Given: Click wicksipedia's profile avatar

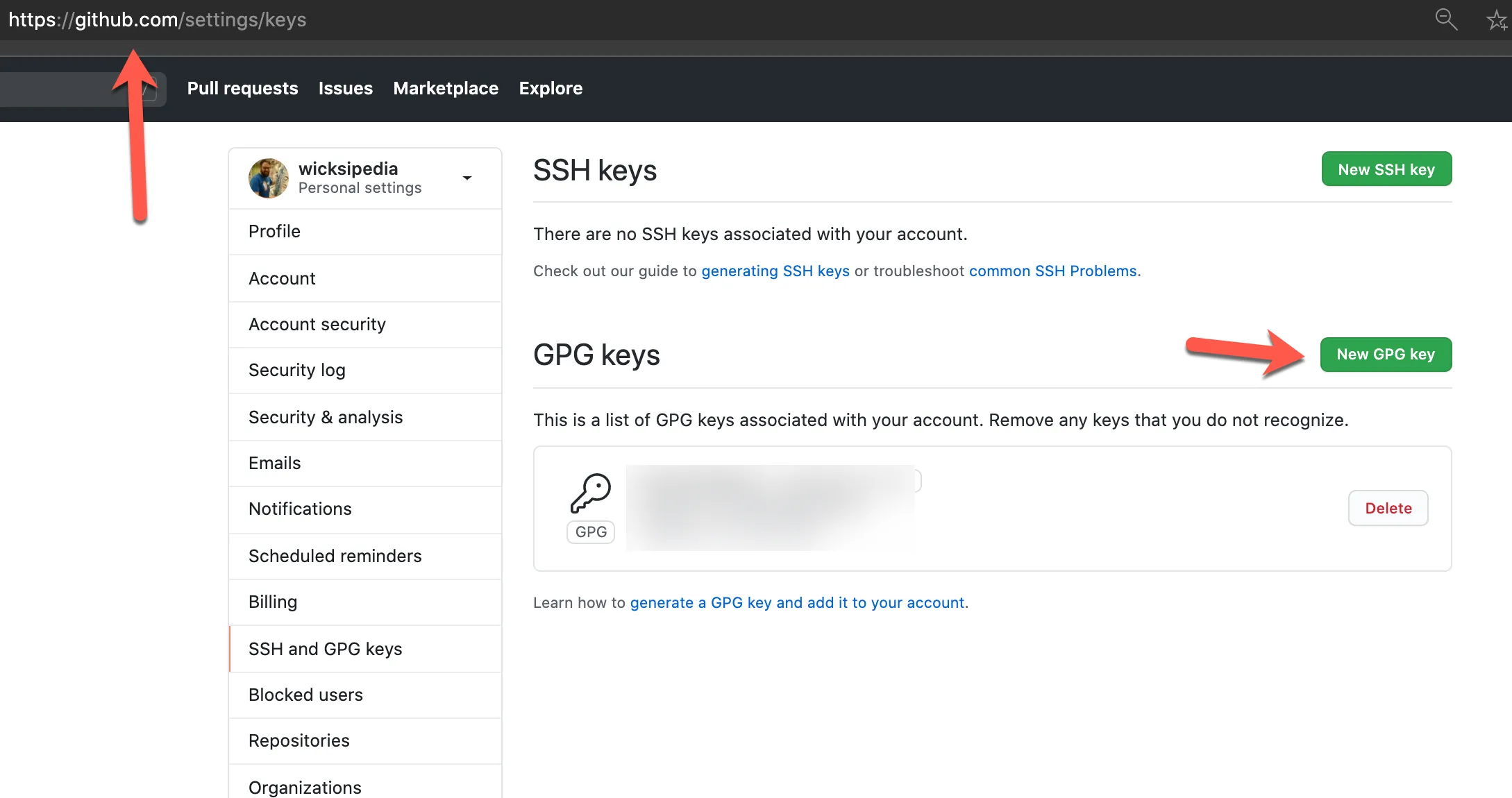Looking at the screenshot, I should [x=268, y=178].
